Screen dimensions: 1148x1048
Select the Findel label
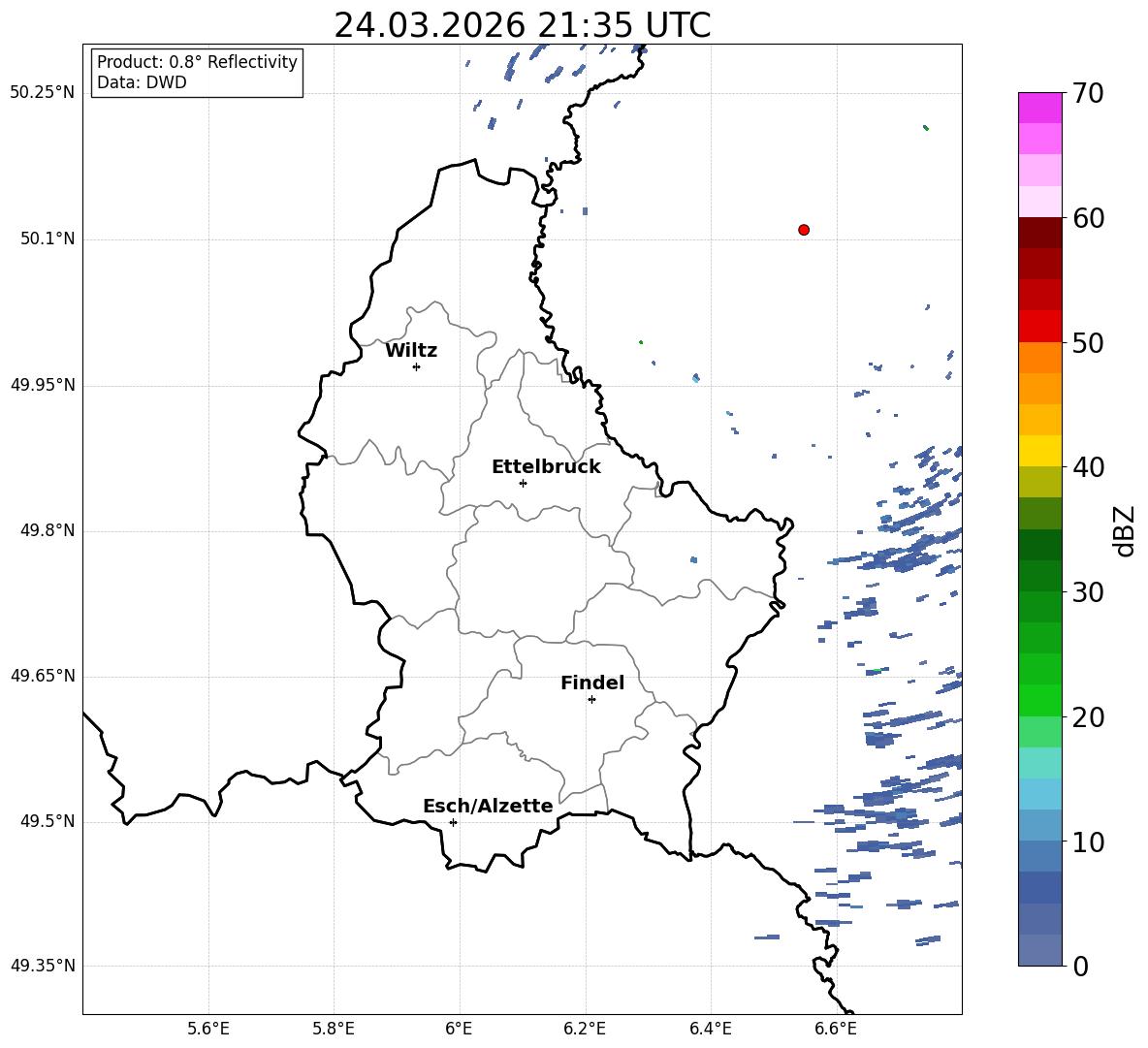click(x=592, y=683)
